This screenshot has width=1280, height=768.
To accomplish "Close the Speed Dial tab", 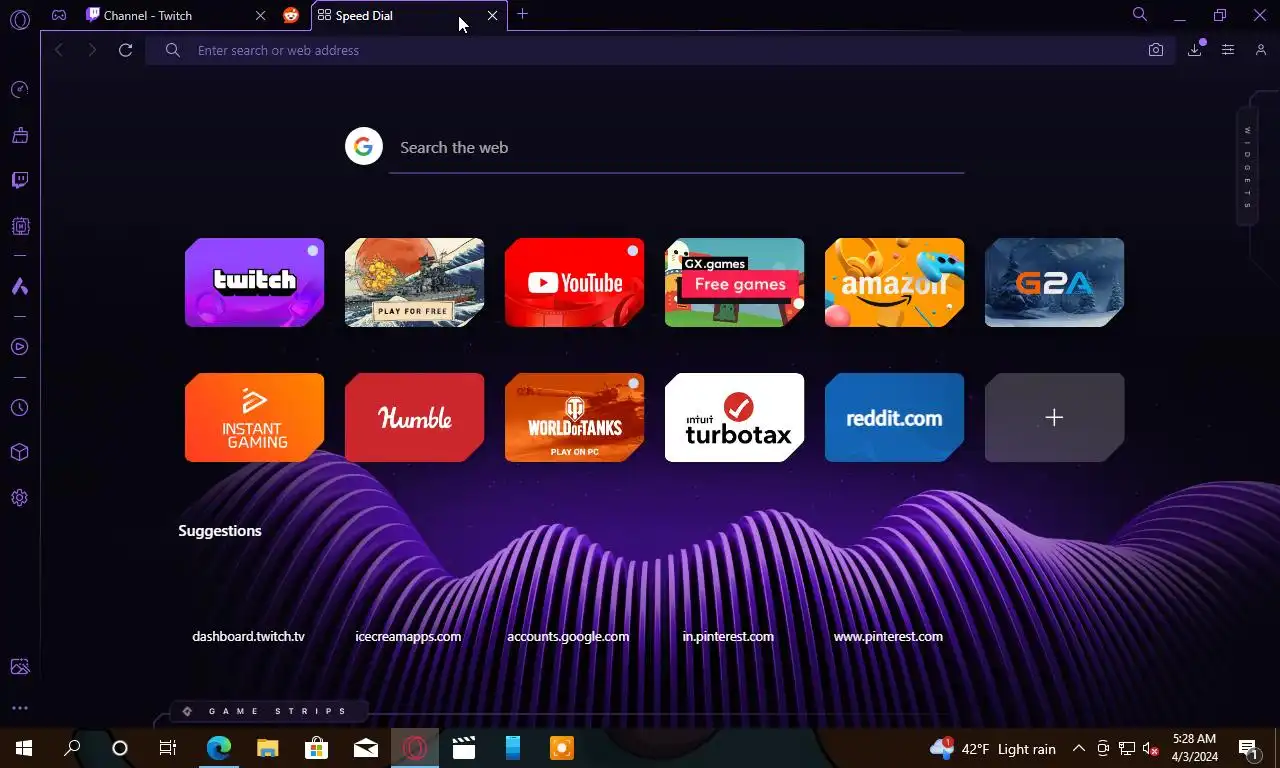I will (x=492, y=16).
